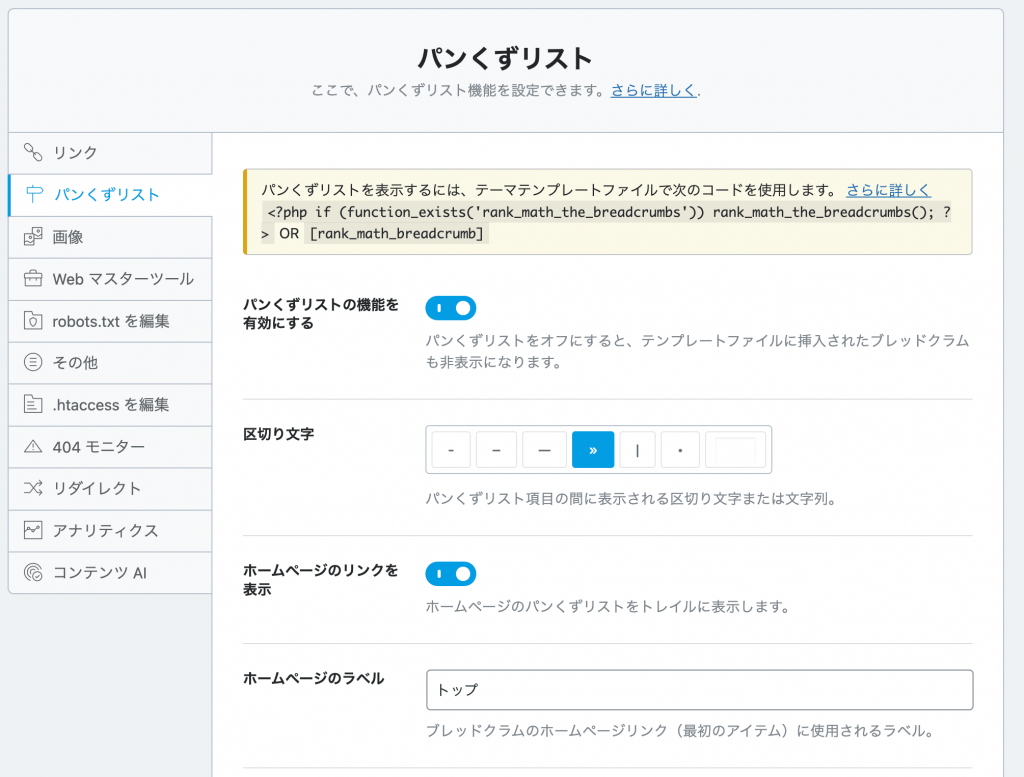Click the ホームページのラベル input field
The width and height of the screenshot is (1024, 777).
(x=699, y=690)
